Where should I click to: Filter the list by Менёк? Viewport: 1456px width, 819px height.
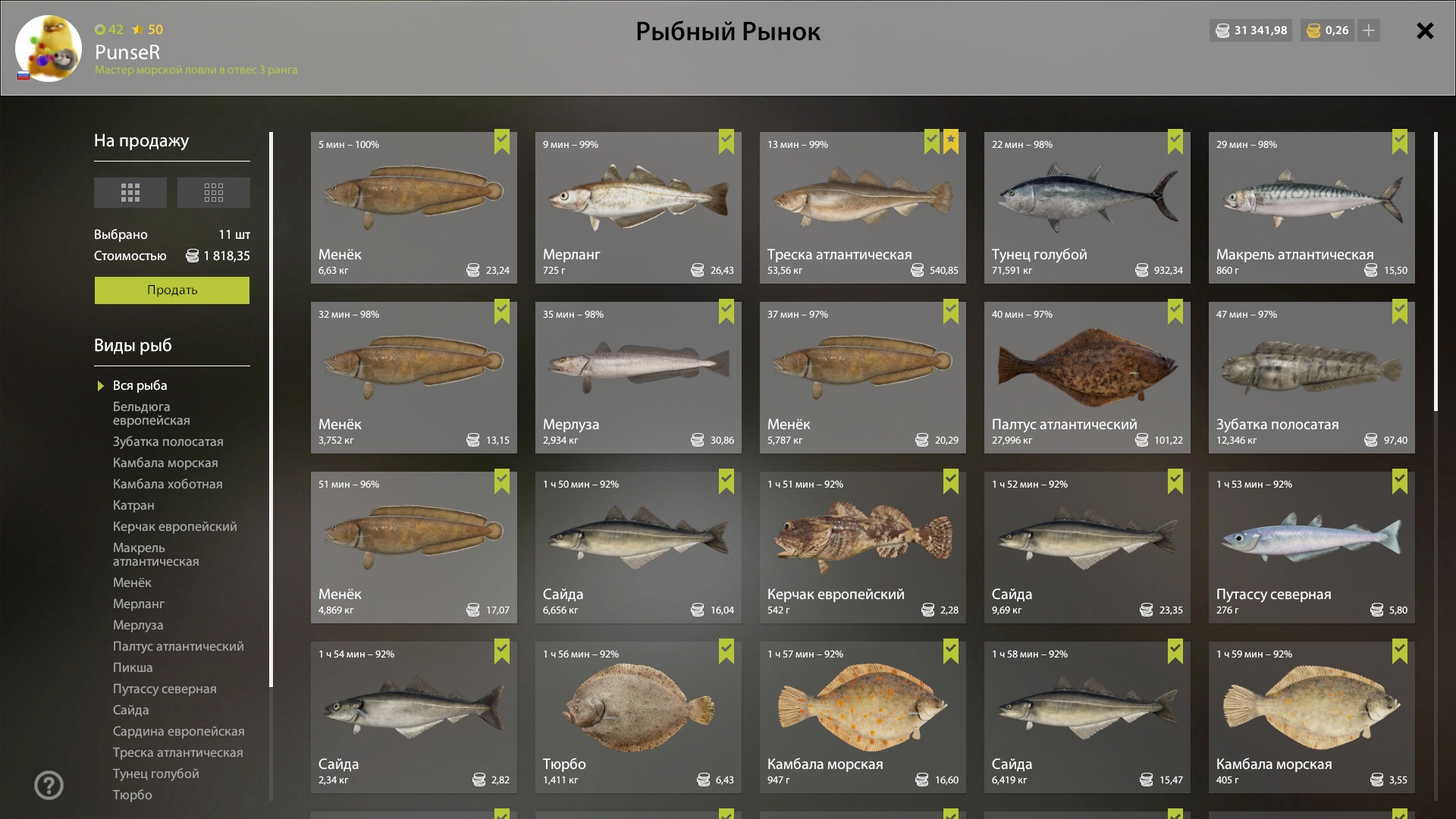click(x=132, y=582)
